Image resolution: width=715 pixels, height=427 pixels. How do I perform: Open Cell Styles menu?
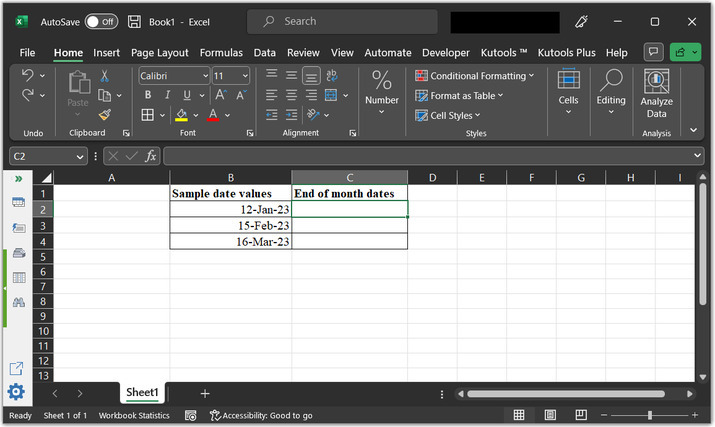pyautogui.click(x=448, y=115)
